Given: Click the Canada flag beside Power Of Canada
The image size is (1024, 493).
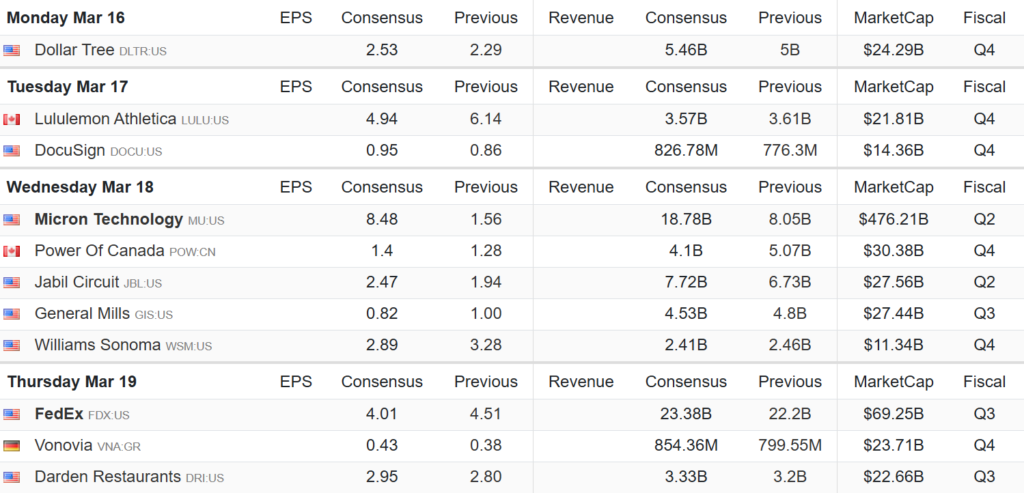Looking at the screenshot, I should pyautogui.click(x=12, y=252).
